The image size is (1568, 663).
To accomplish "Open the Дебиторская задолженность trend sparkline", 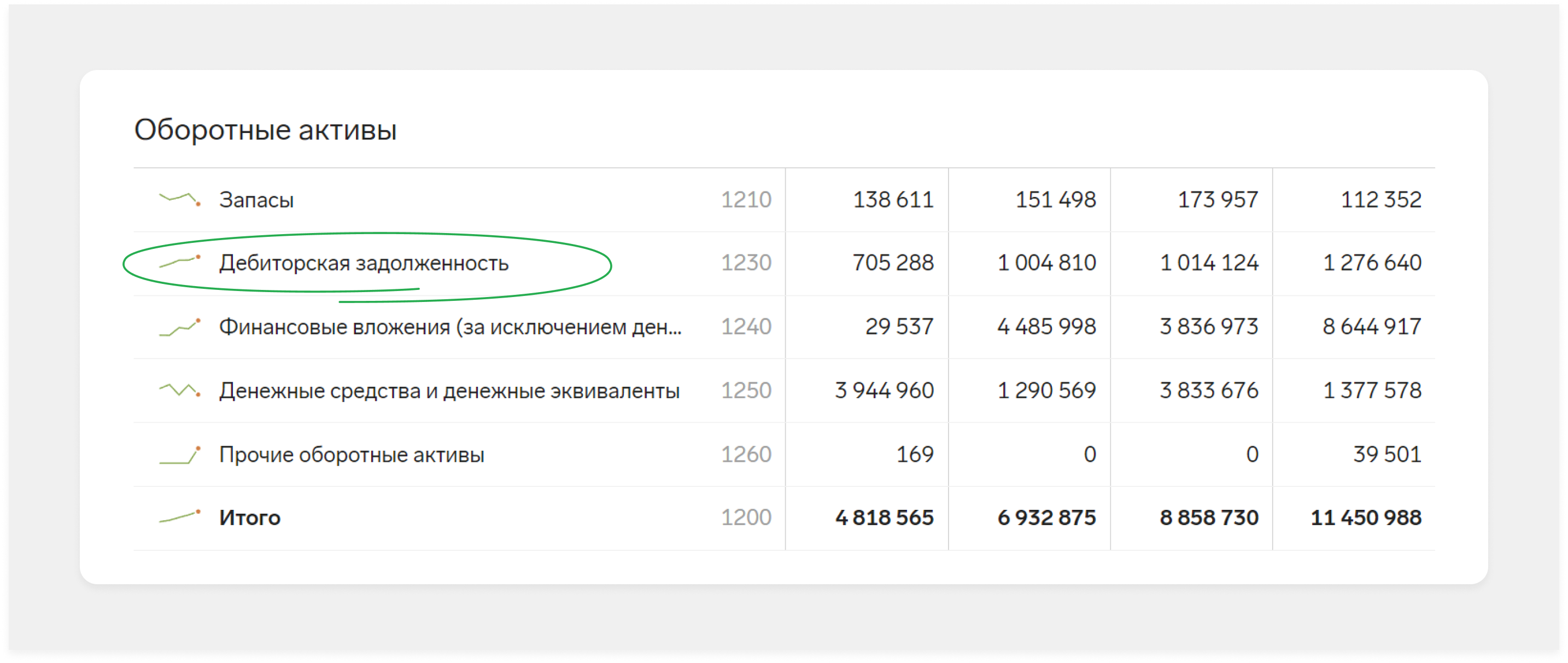I will click(179, 262).
